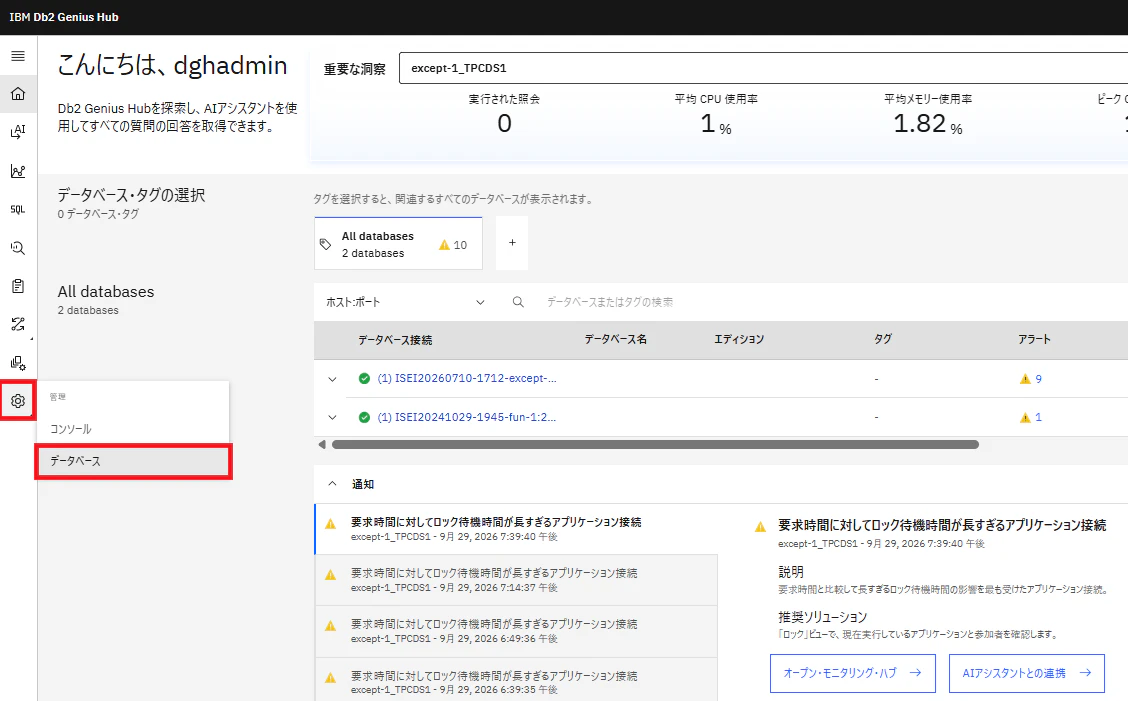Select the notification dated 7:14:37
1128x701 pixels.
click(x=516, y=580)
